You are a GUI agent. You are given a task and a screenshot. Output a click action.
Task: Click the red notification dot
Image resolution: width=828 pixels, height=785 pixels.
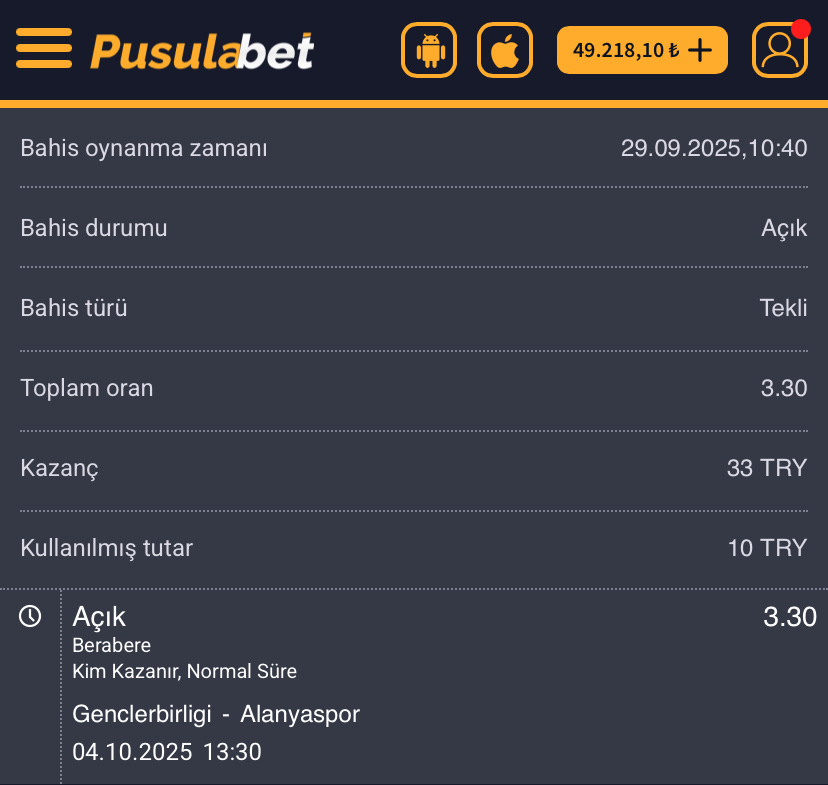[x=800, y=28]
